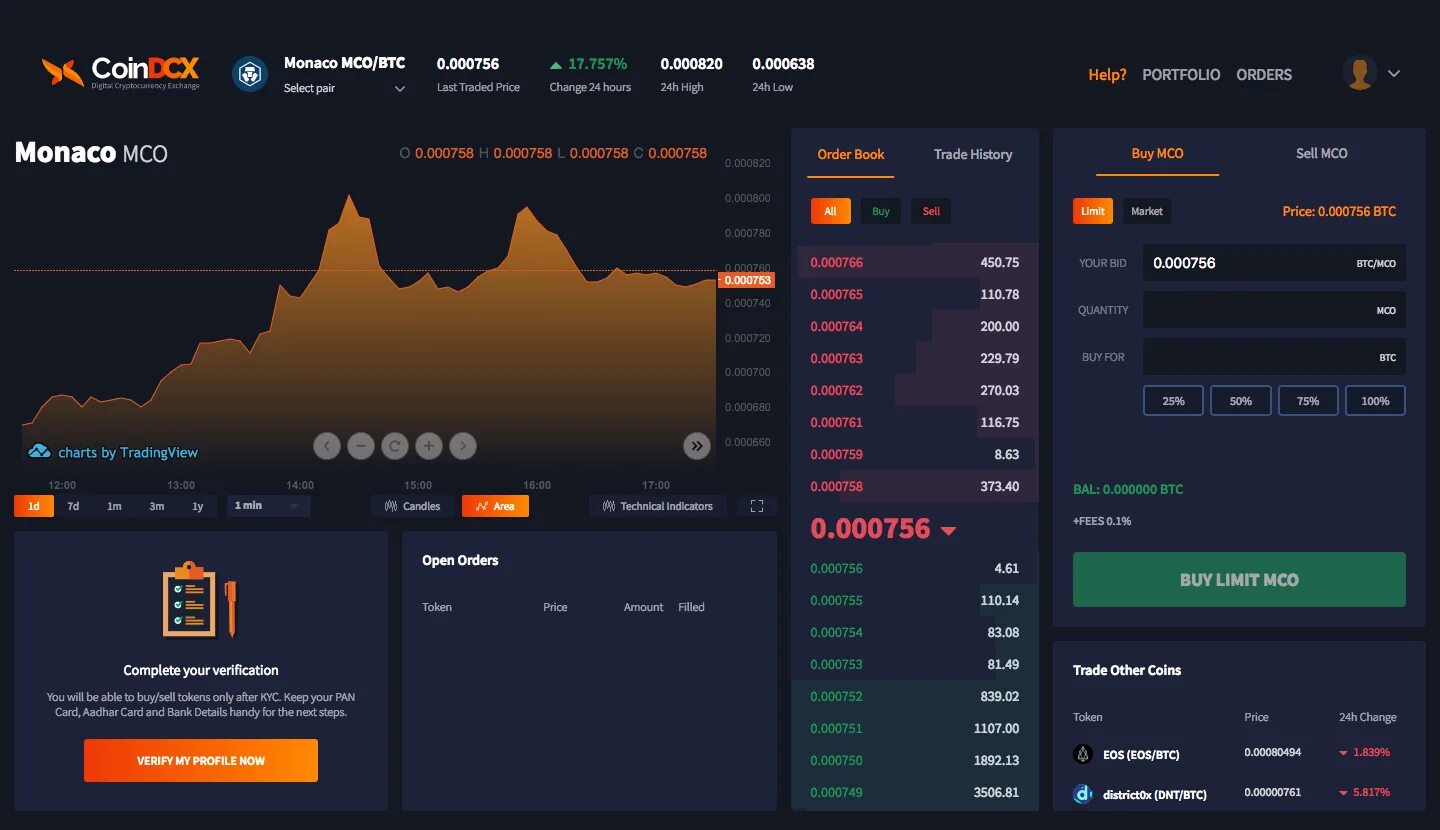This screenshot has width=1440, height=830.
Task: Select the 1y chart range
Action: (198, 506)
